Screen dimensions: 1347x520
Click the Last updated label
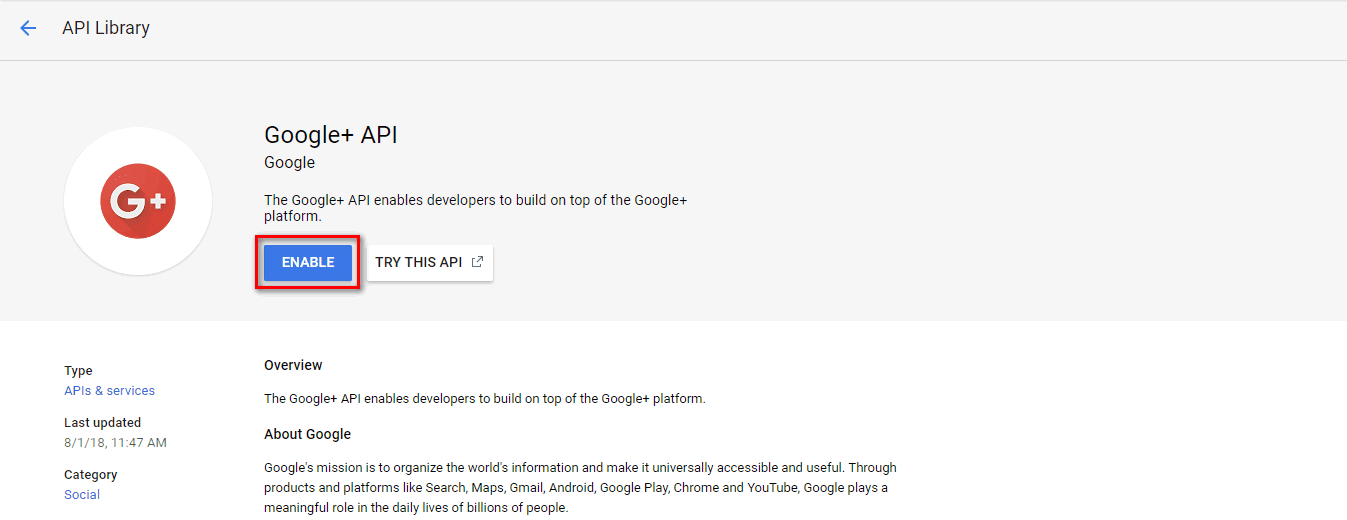(102, 423)
